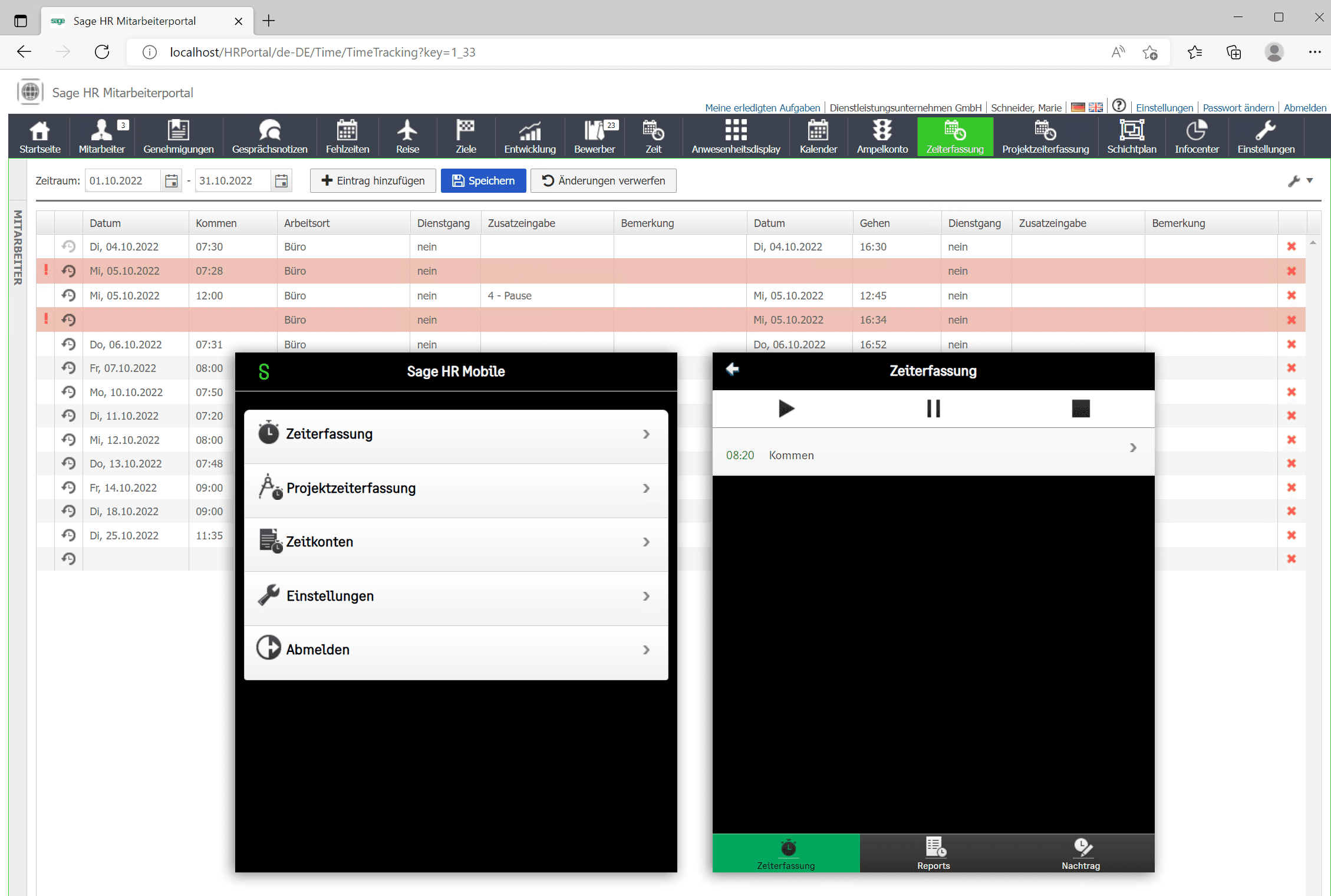Screen dimensions: 1331x896
Task: Select the Sage HR Mitarbeiterportal browser tab
Action: (147, 21)
